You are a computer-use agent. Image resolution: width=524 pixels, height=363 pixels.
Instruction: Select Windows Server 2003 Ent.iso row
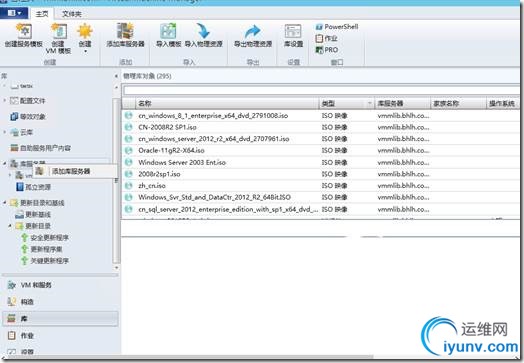(x=320, y=162)
